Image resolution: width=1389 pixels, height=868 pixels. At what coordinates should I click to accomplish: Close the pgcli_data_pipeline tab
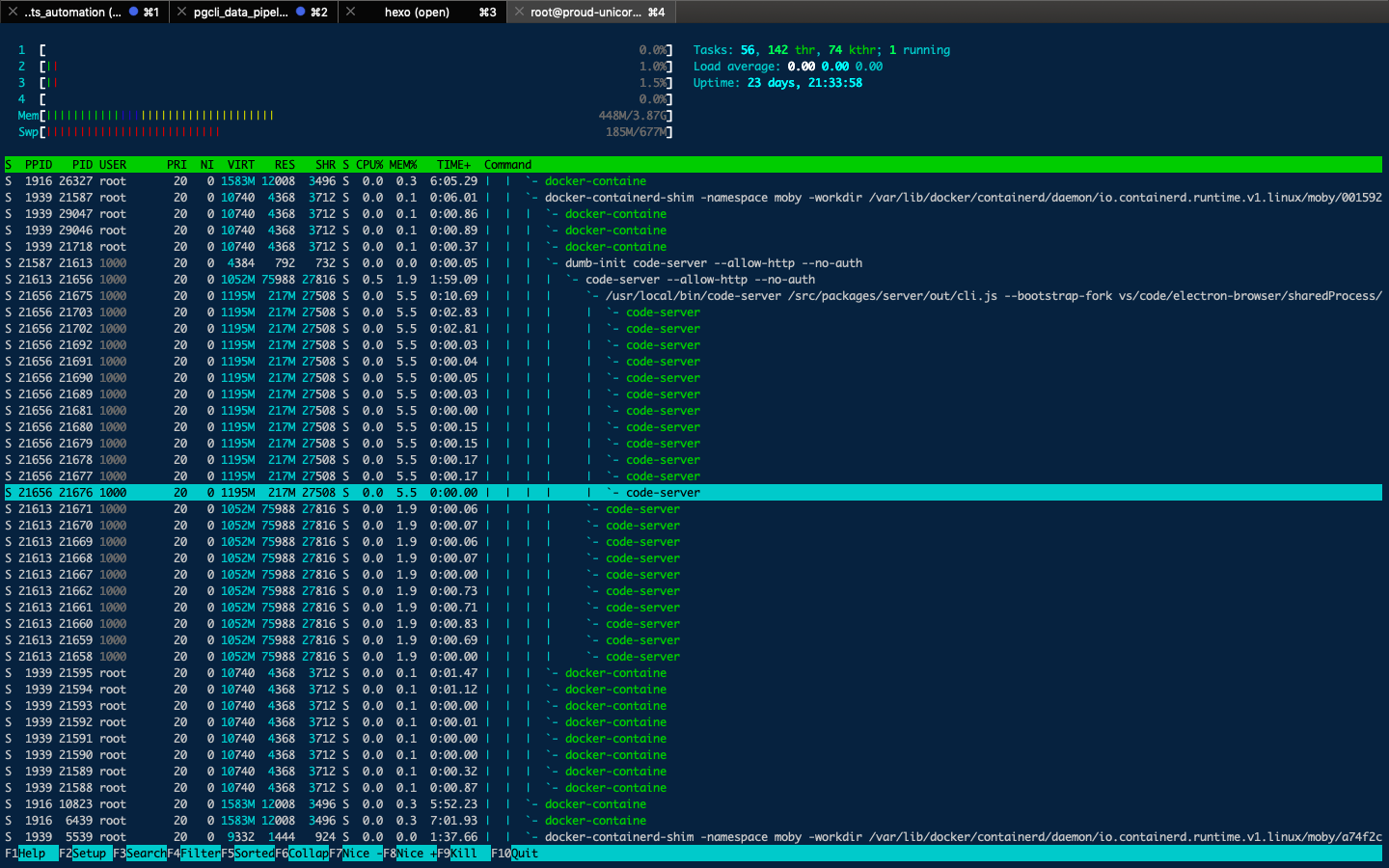(x=181, y=12)
